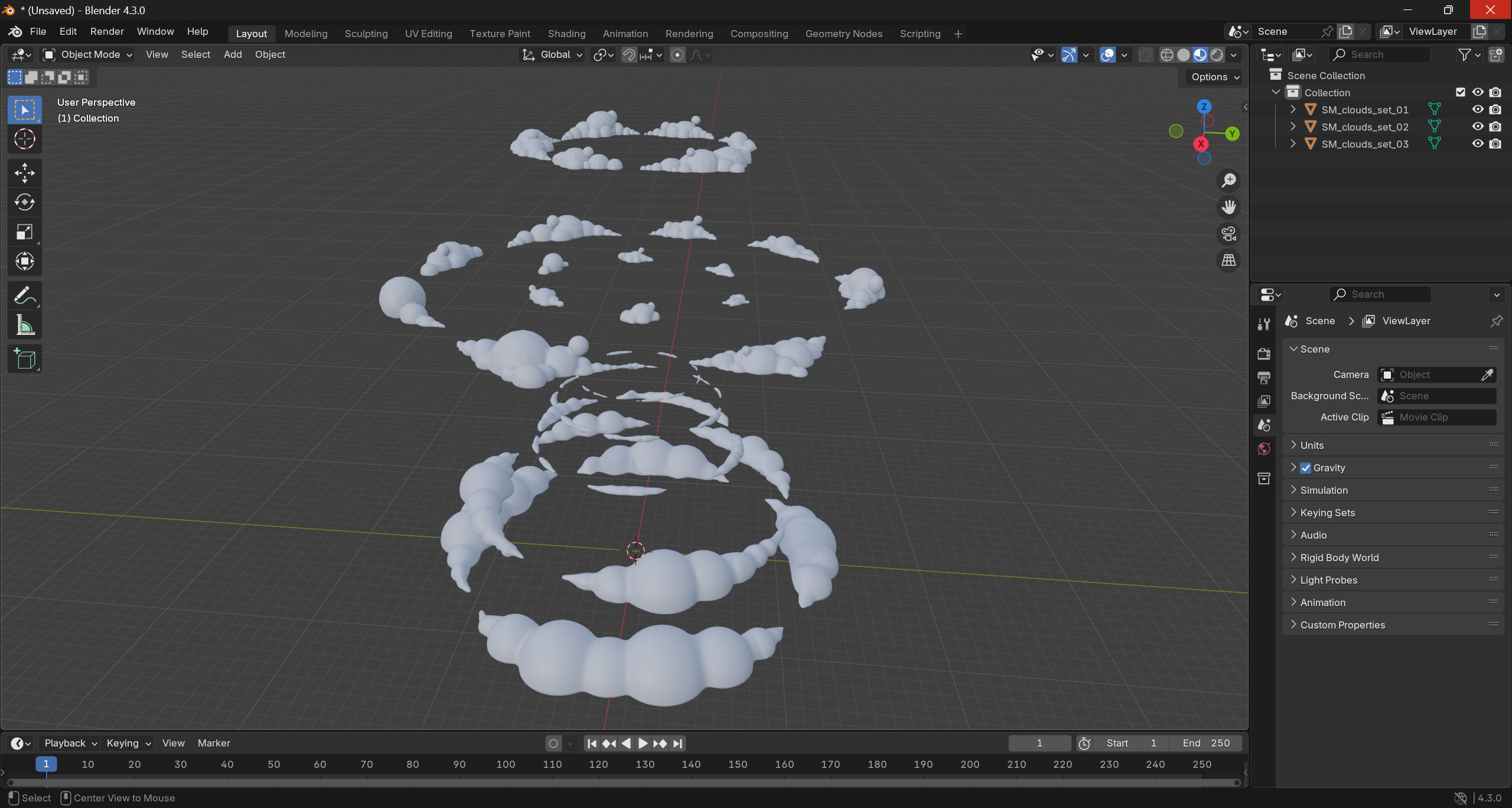Jump to the timeline end frame button
Screen dimensions: 1512x808
pos(678,744)
